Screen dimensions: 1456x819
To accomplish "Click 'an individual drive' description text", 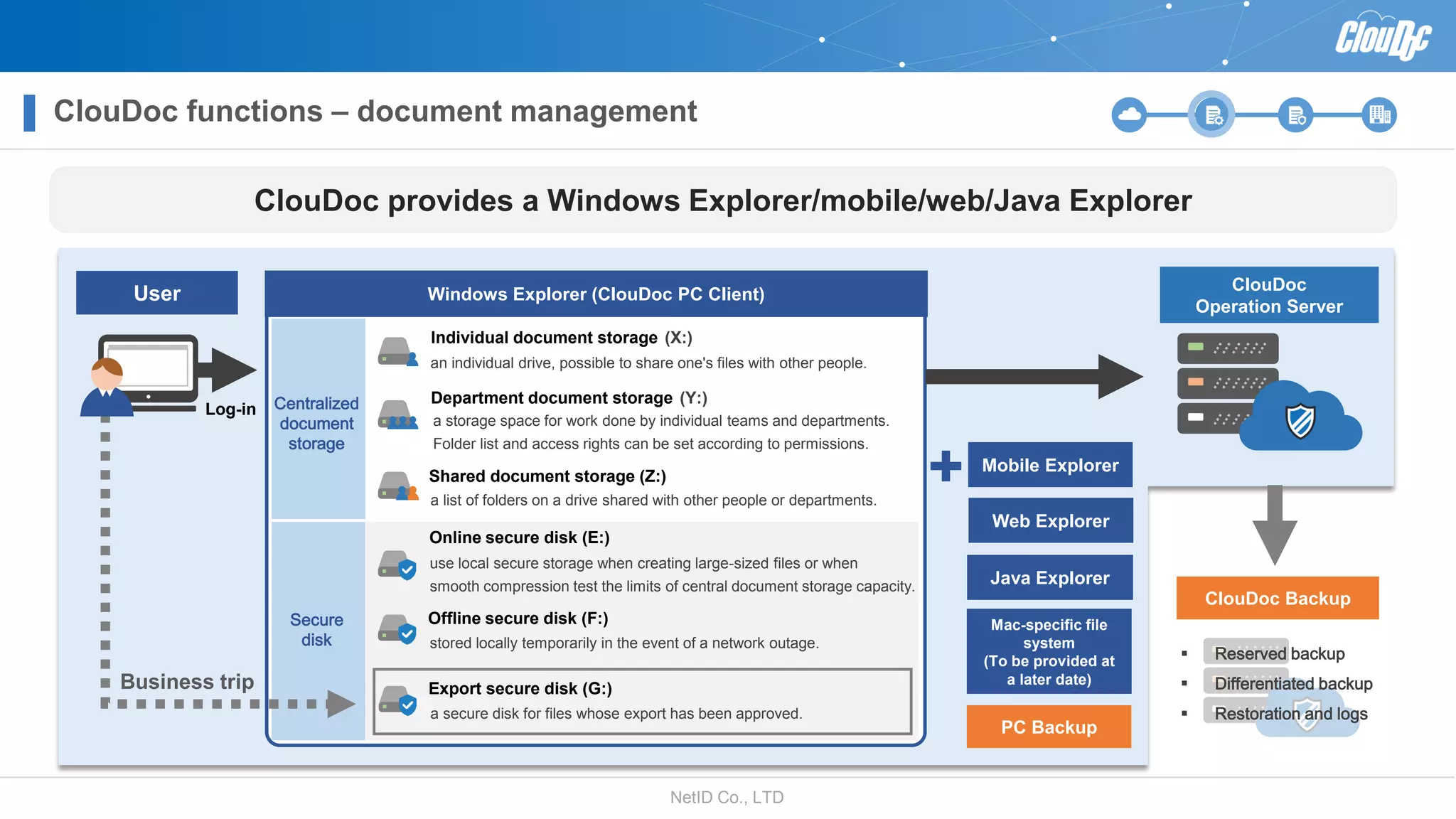I will [x=648, y=363].
